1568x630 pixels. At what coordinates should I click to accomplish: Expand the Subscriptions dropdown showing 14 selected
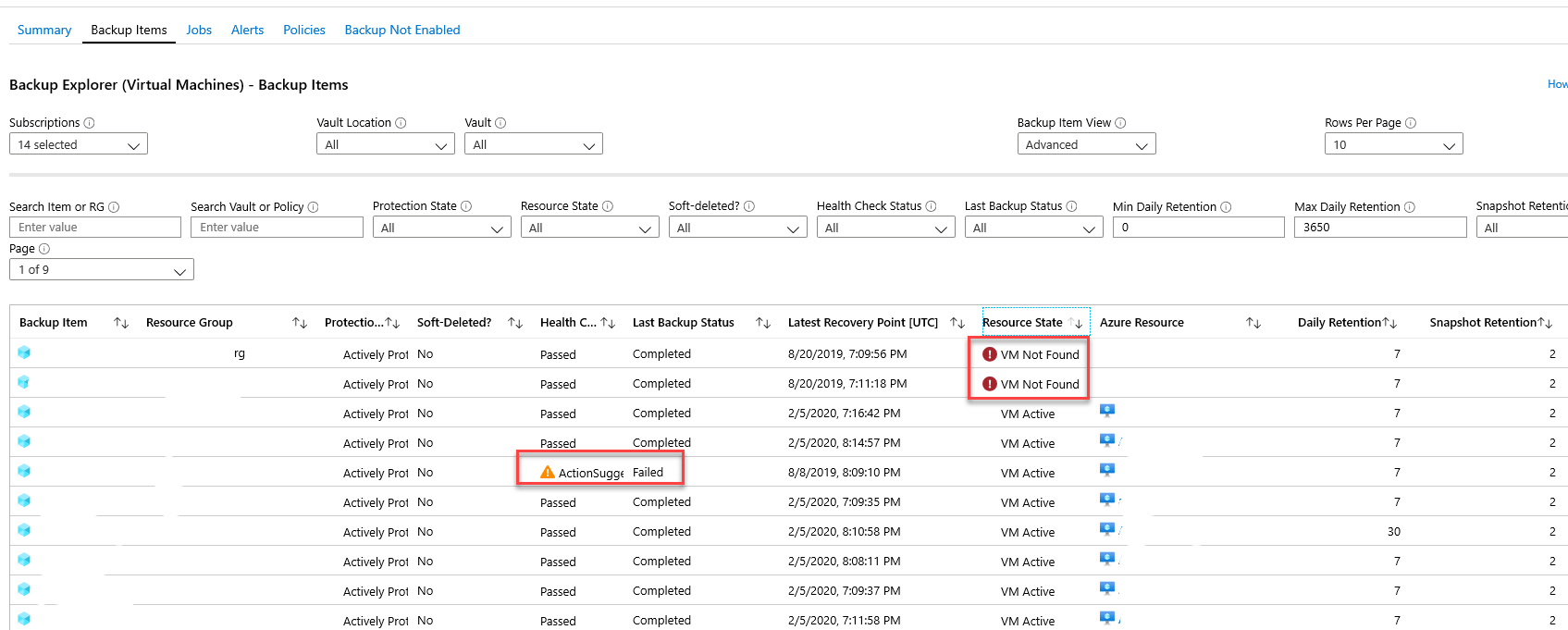(x=79, y=144)
